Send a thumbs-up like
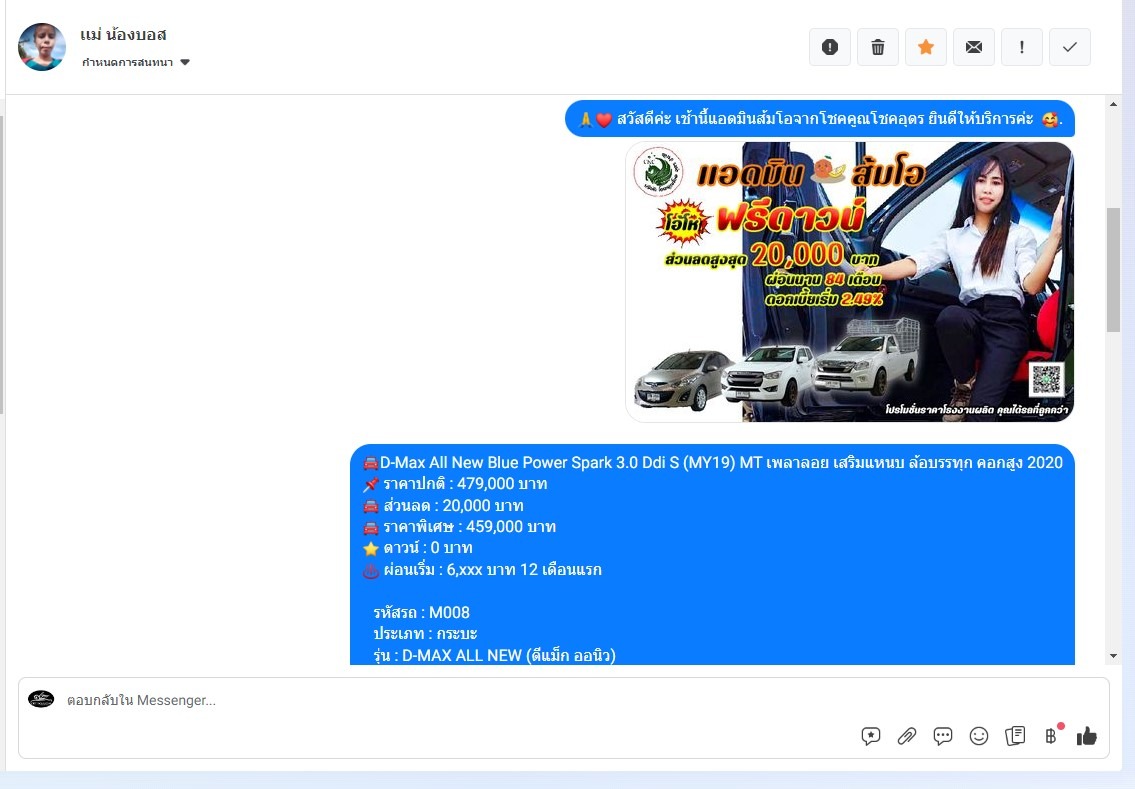1135x789 pixels. 1087,736
